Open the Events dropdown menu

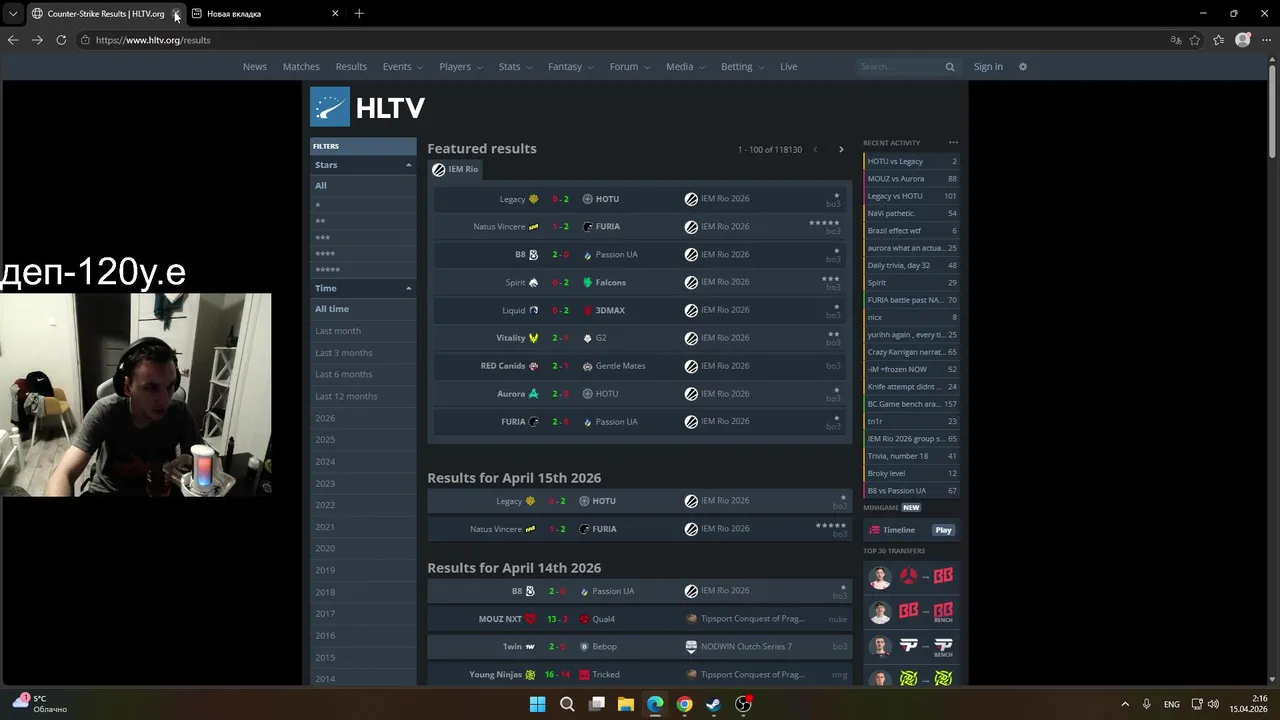(x=403, y=67)
